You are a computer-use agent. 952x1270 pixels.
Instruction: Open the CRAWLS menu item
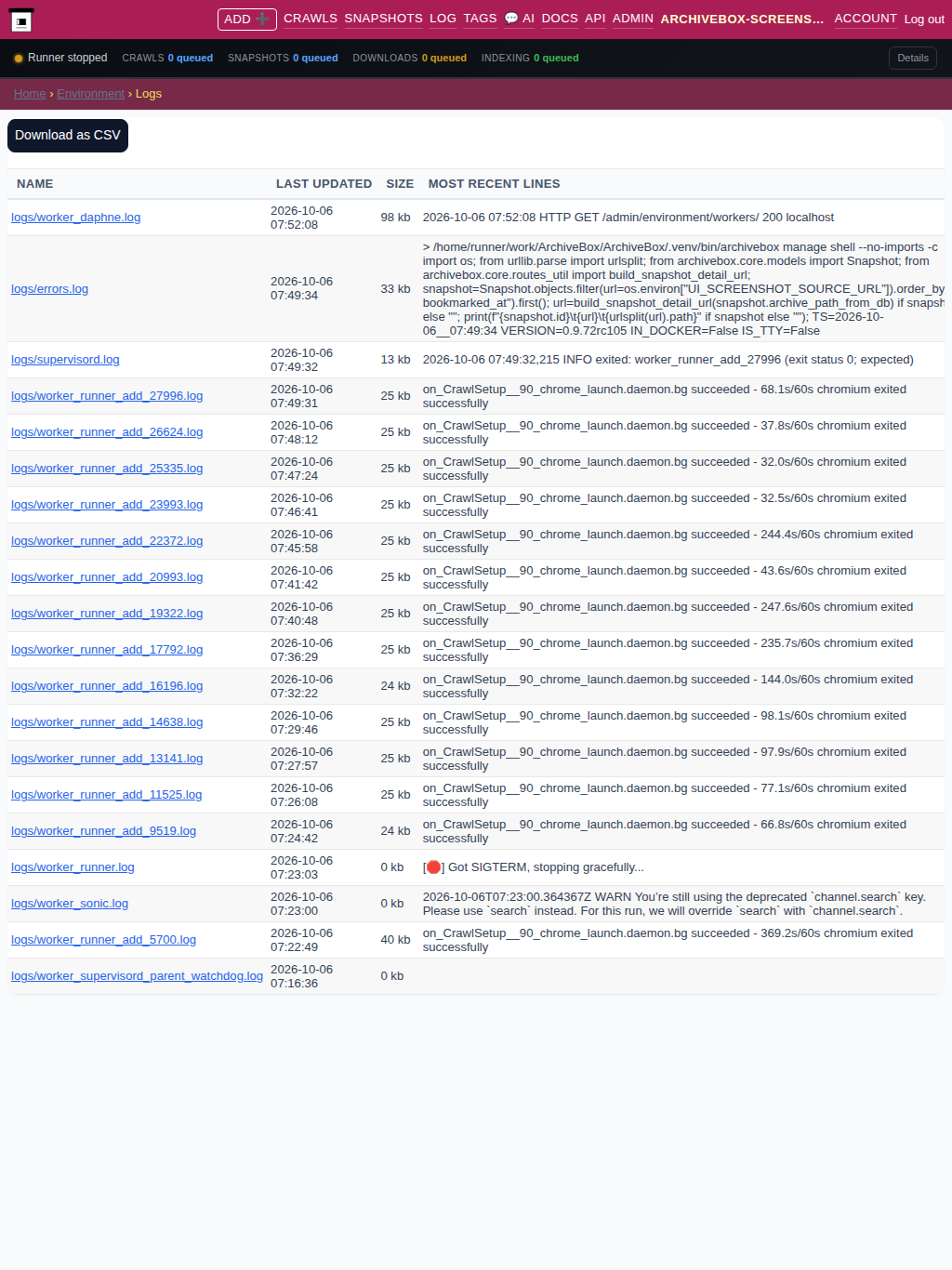311,19
